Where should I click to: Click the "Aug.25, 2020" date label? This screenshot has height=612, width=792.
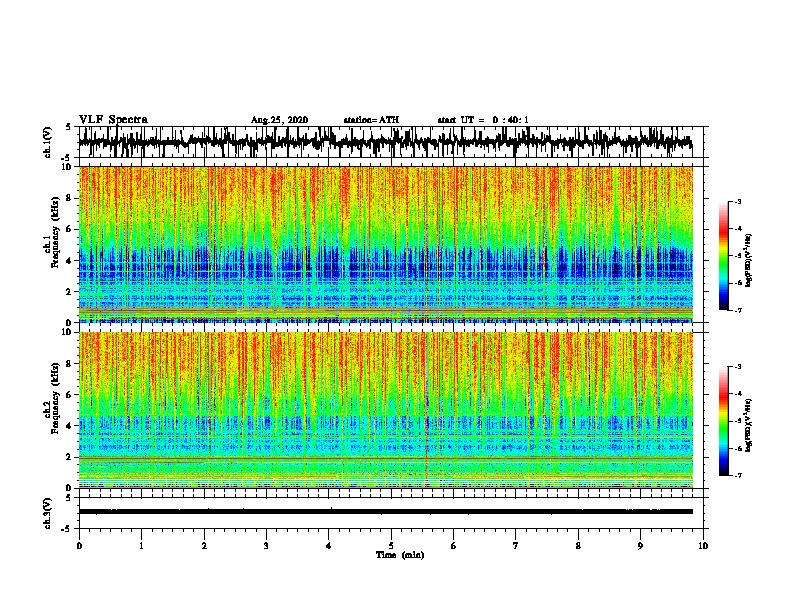279,120
